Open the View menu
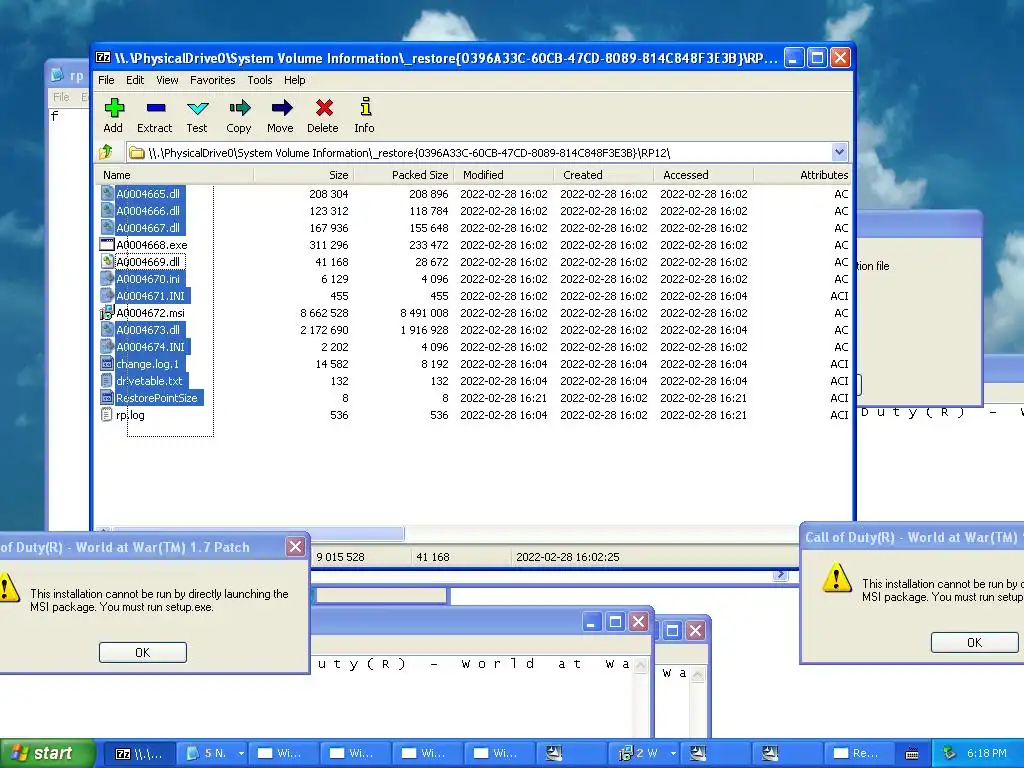Screen dimensions: 1024x768 [x=167, y=80]
